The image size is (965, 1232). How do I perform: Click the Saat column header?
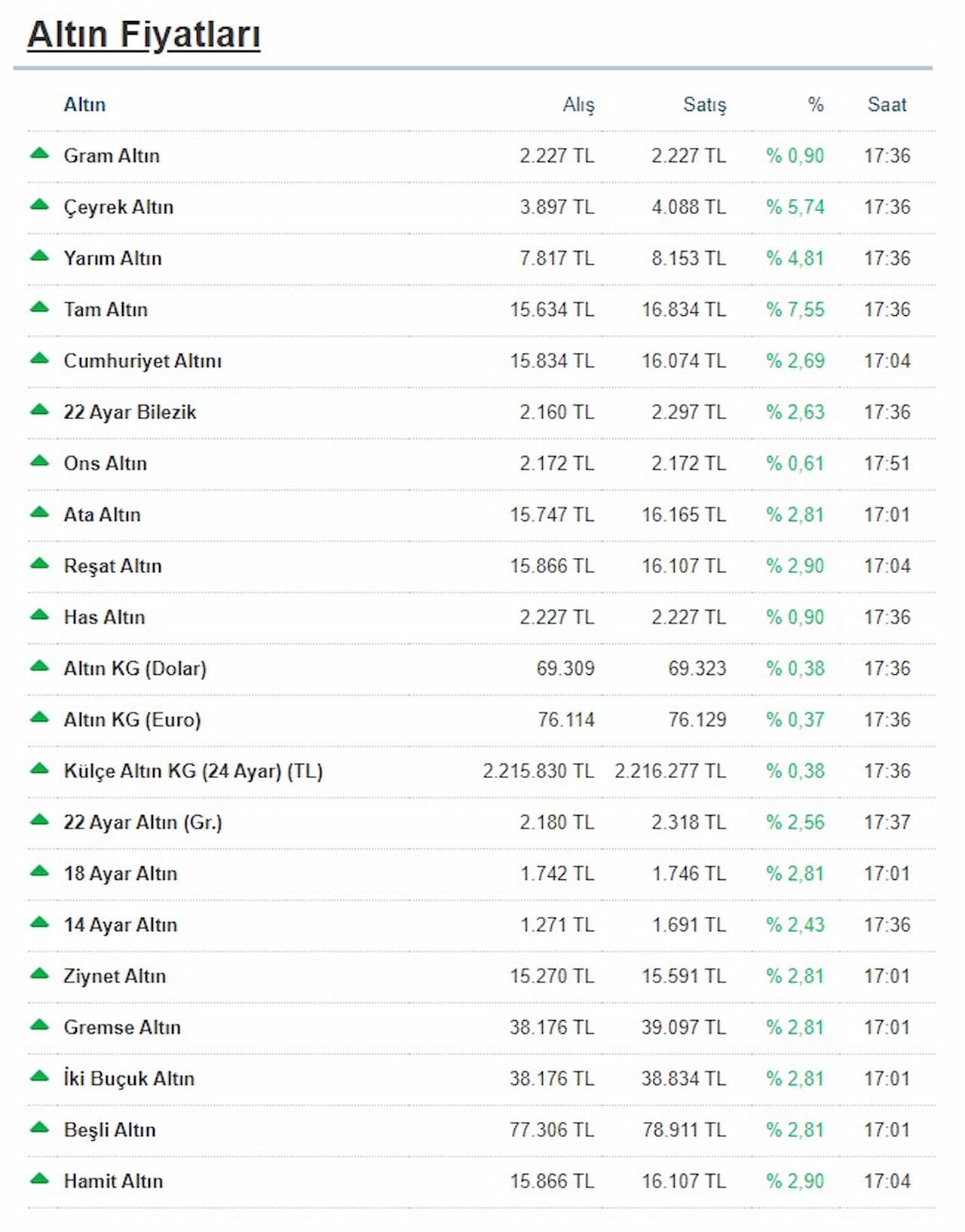point(887,105)
